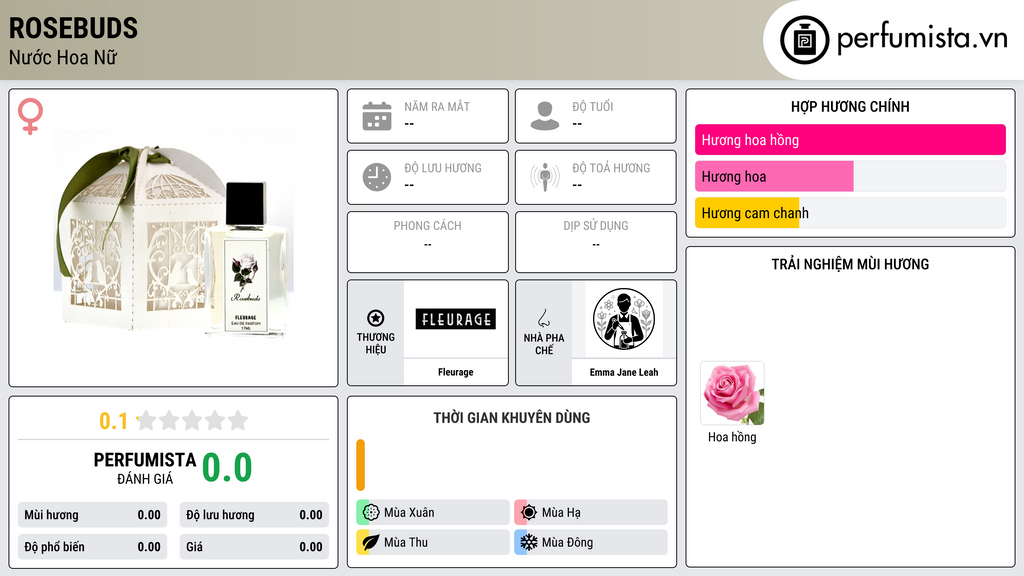Click the Độ toả hương label
The image size is (1024, 576).
pos(611,168)
